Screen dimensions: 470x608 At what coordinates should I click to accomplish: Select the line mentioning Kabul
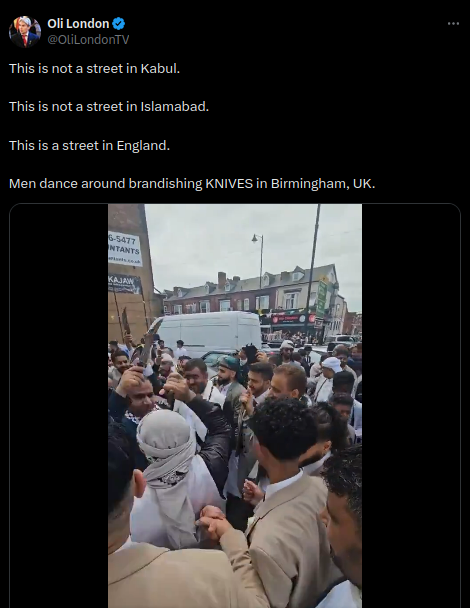94,69
